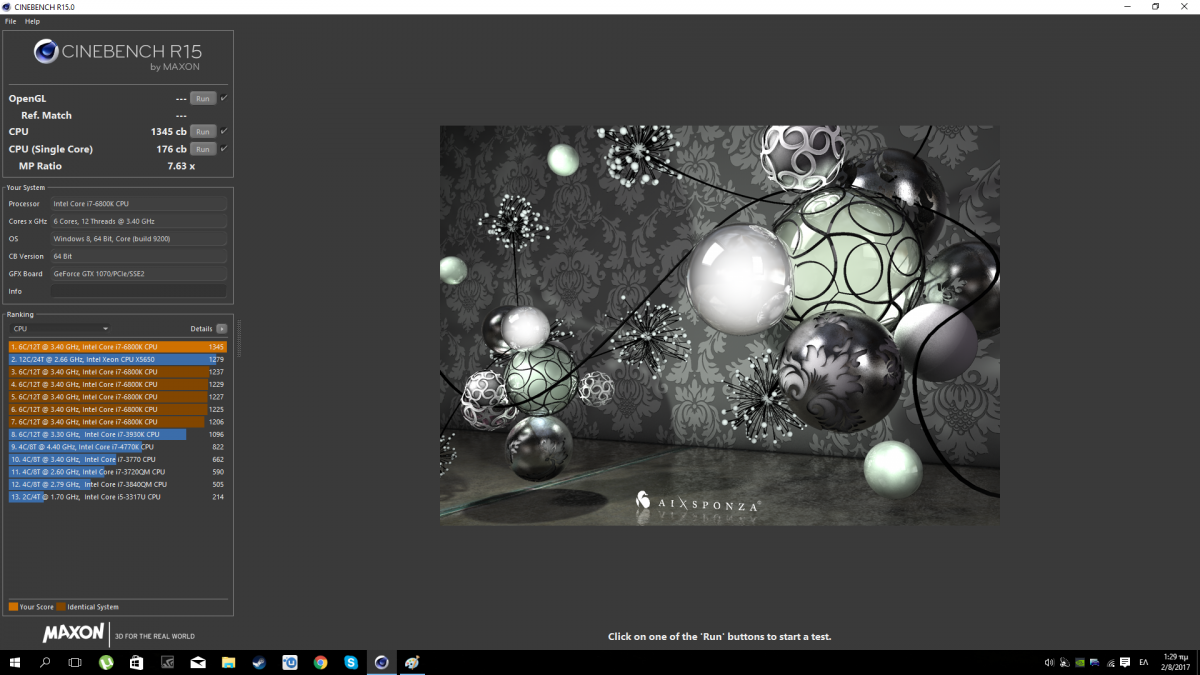The width and height of the screenshot is (1200, 675).
Task: Click the Cinebench taskbar icon
Action: point(381,662)
